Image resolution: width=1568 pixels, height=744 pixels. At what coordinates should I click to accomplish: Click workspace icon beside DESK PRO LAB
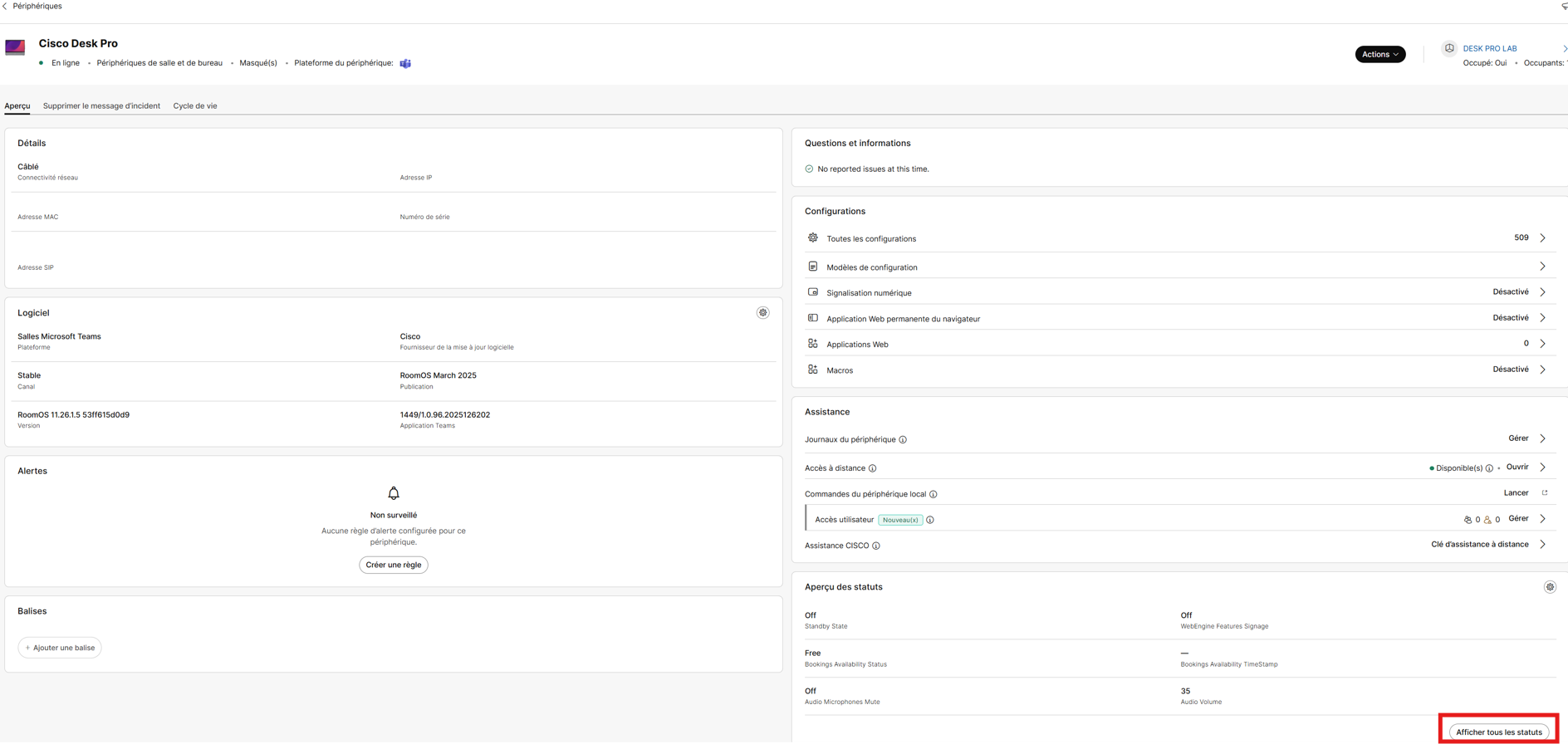coord(1449,48)
